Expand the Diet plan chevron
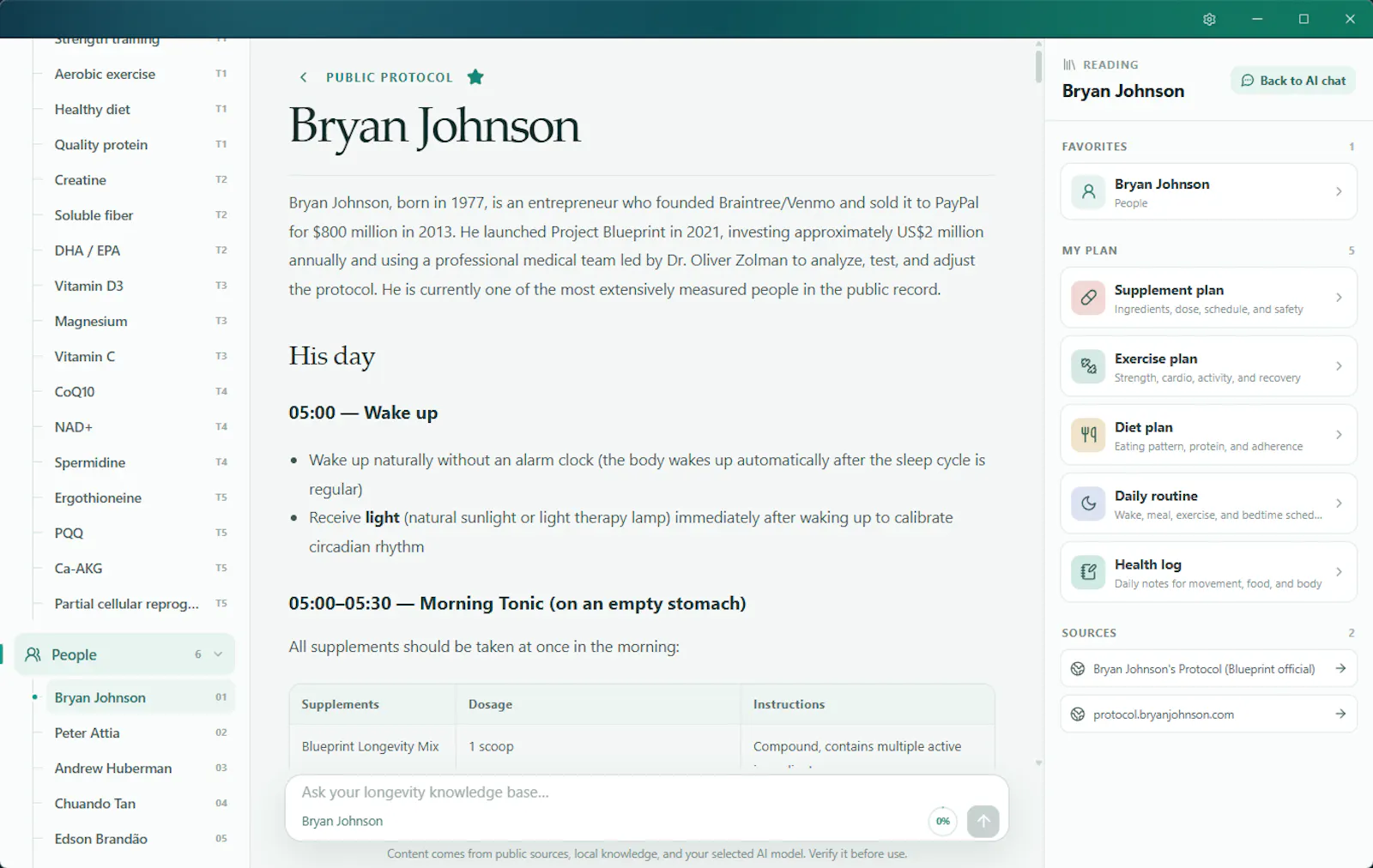The width and height of the screenshot is (1373, 868). click(1339, 435)
